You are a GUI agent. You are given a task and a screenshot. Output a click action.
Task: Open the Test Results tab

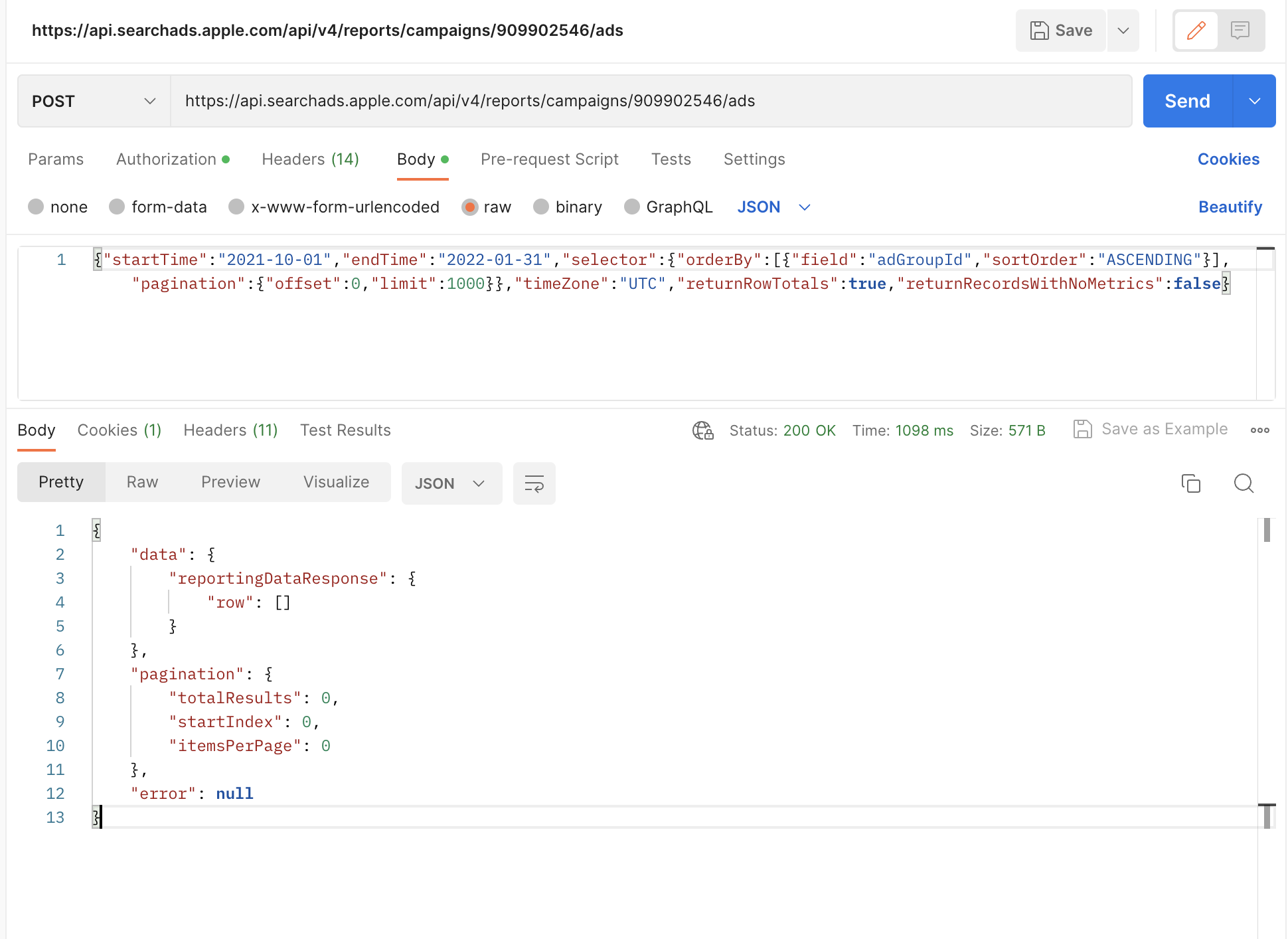pos(345,430)
